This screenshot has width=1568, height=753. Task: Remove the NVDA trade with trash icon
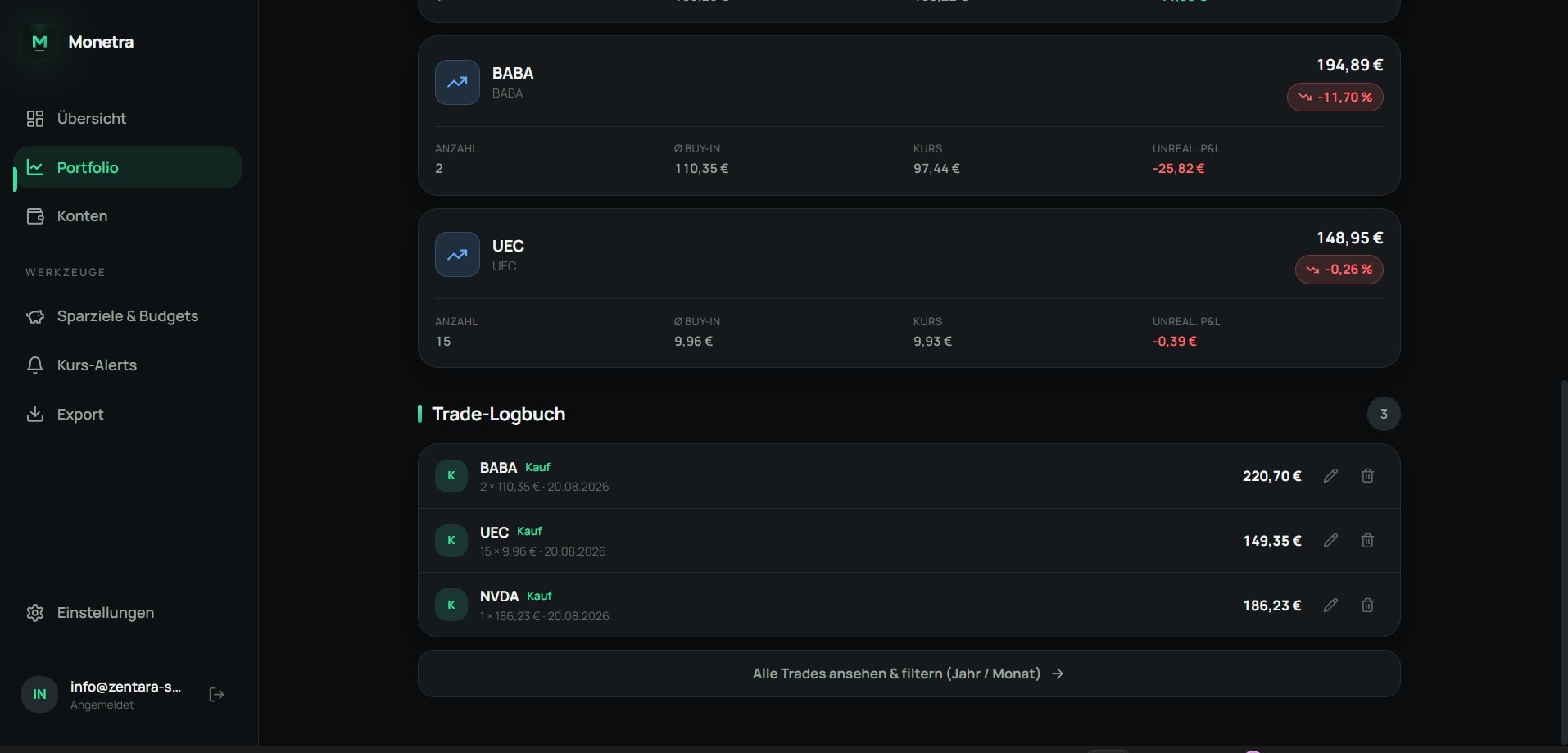[1367, 606]
